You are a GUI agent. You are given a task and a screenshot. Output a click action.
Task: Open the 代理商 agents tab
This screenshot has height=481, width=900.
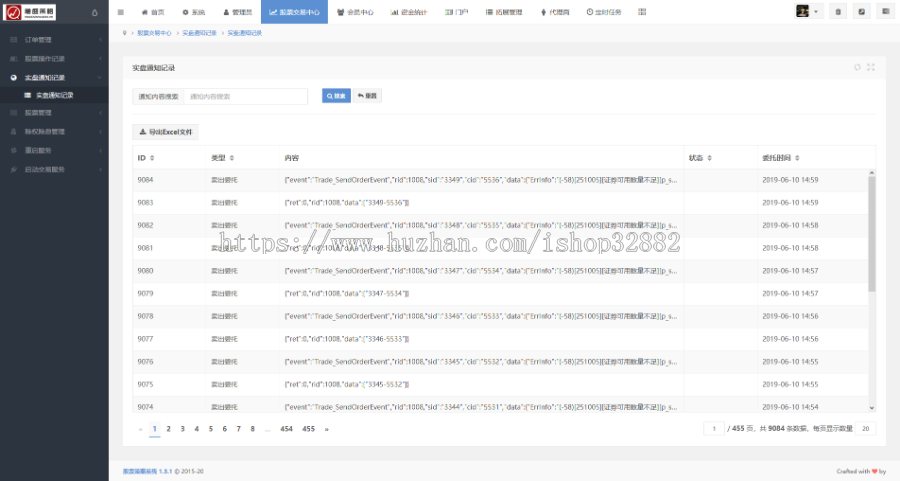[x=555, y=12]
